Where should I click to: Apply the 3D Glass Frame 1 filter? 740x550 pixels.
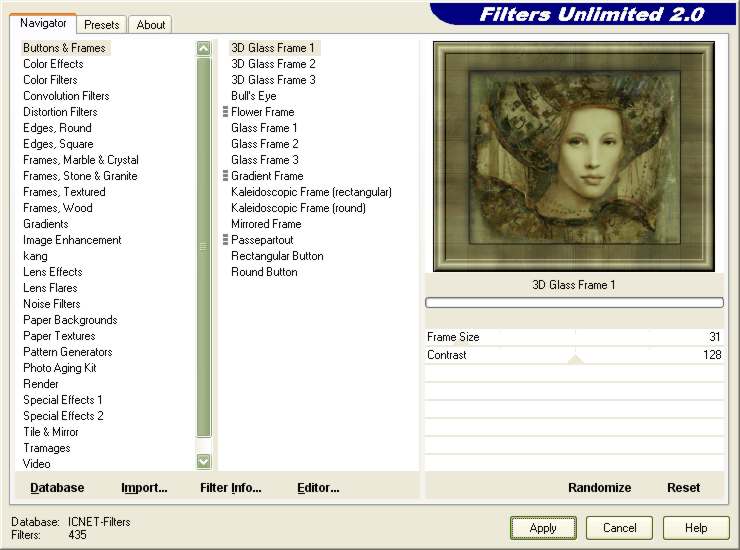(543, 528)
